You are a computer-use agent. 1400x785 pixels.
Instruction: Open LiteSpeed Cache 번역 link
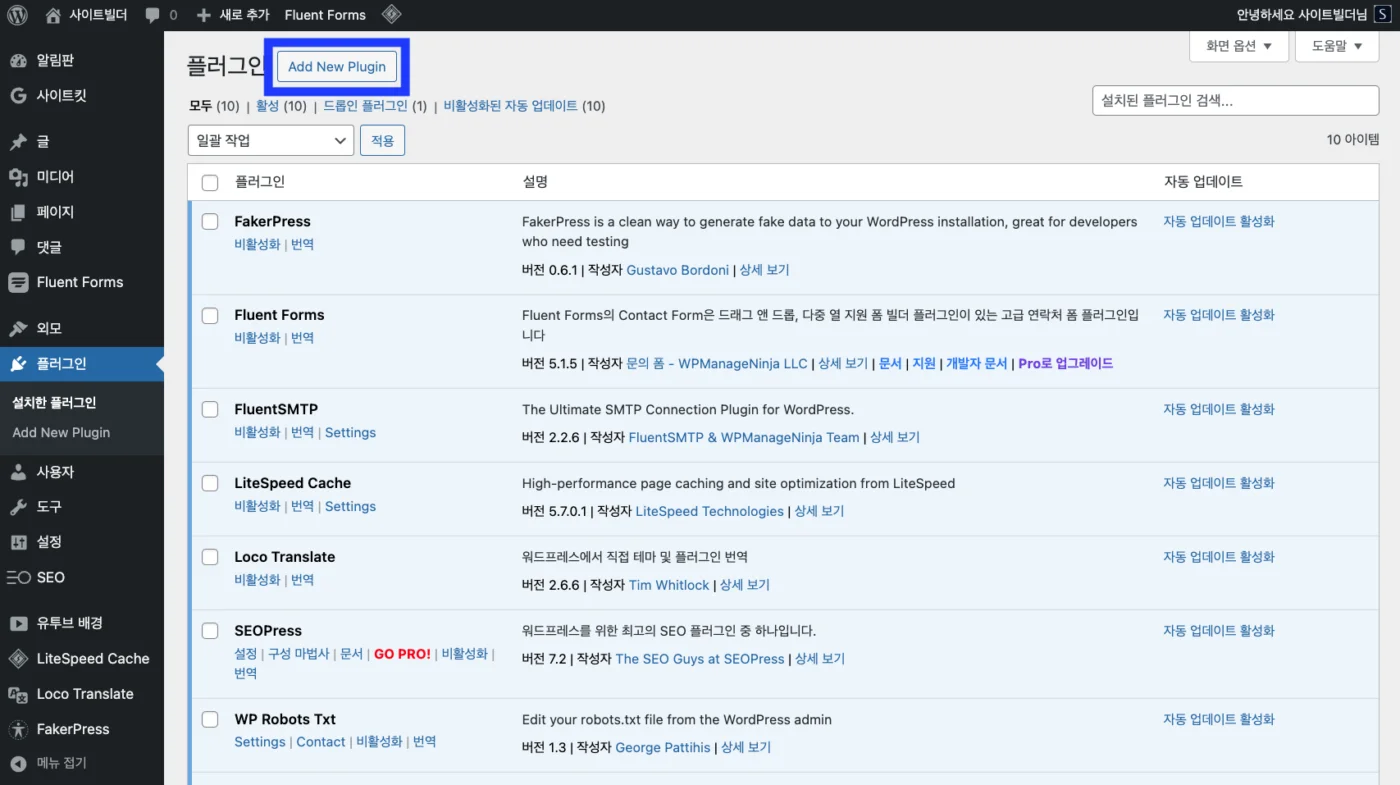point(302,507)
